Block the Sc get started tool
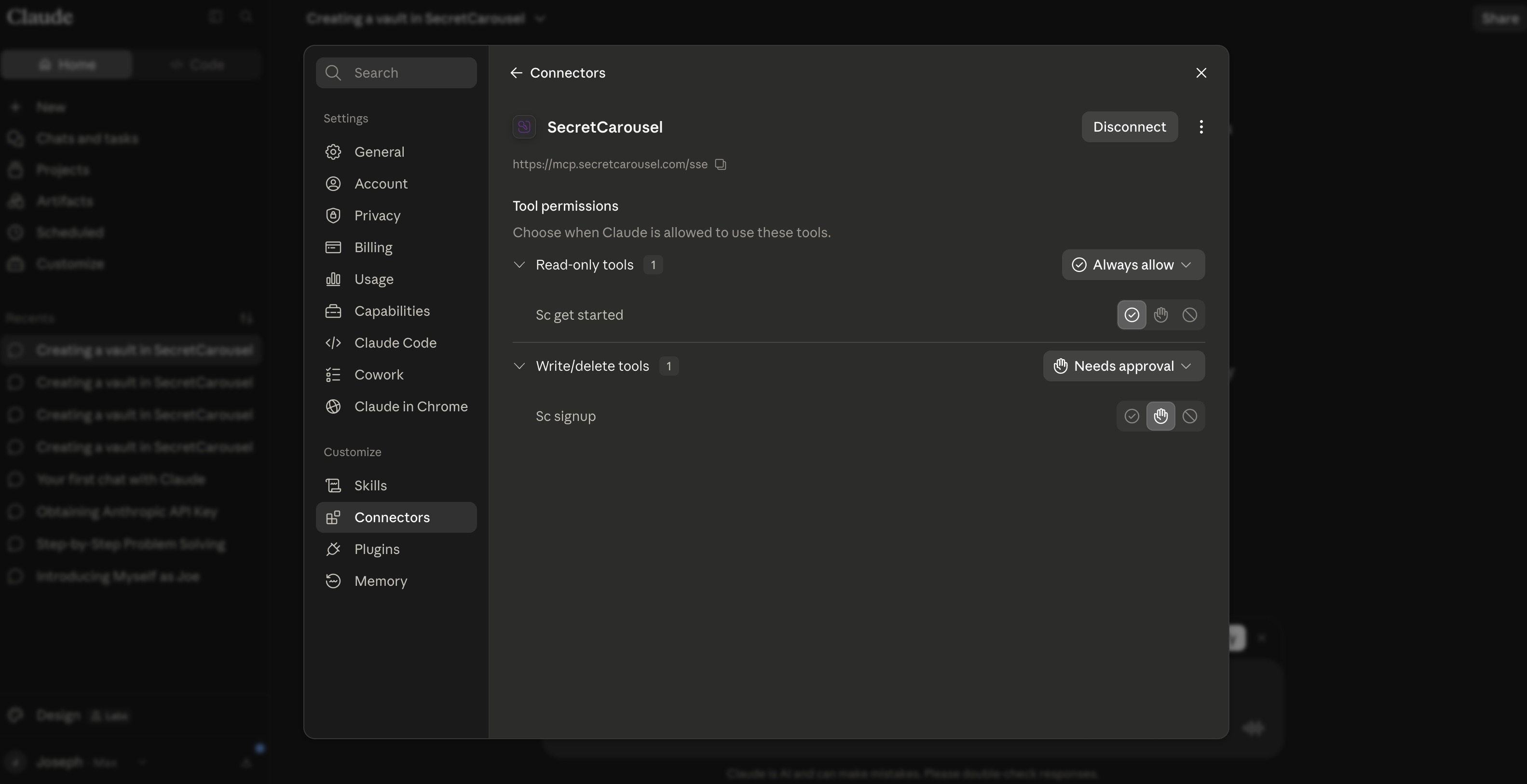This screenshot has height=784, width=1527. (1190, 315)
